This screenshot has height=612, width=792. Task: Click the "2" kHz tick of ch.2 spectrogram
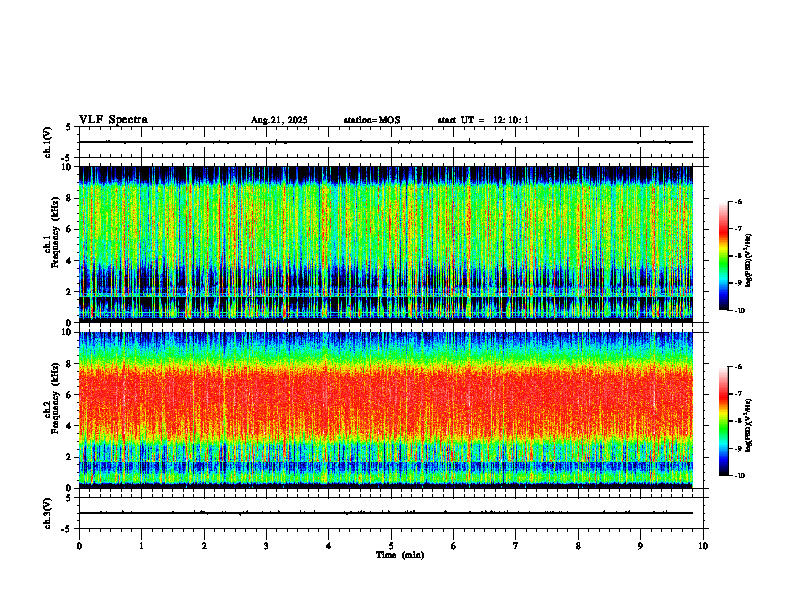[70, 457]
